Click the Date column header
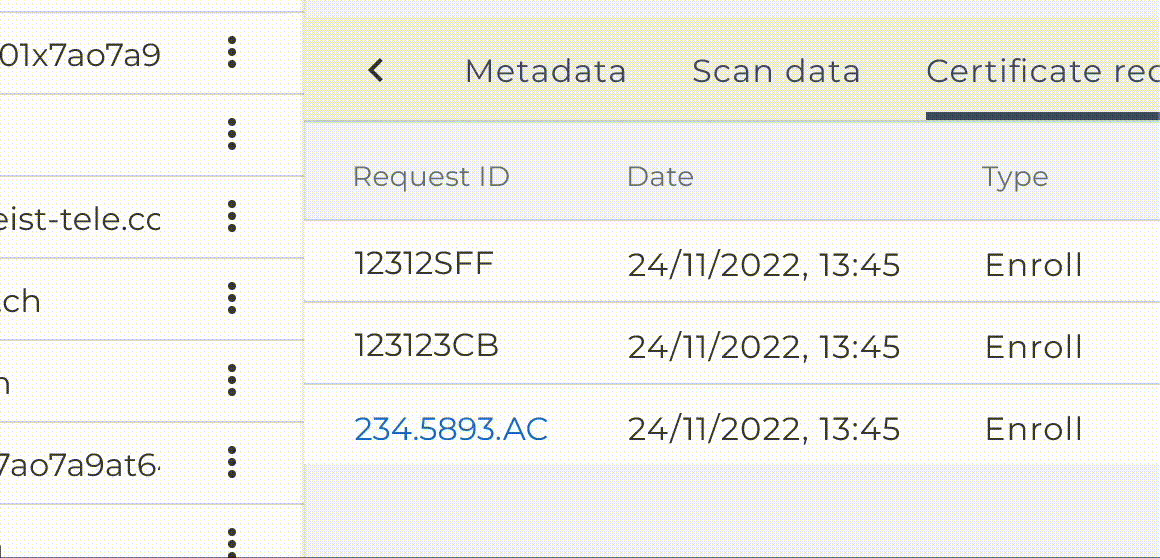 coord(660,177)
